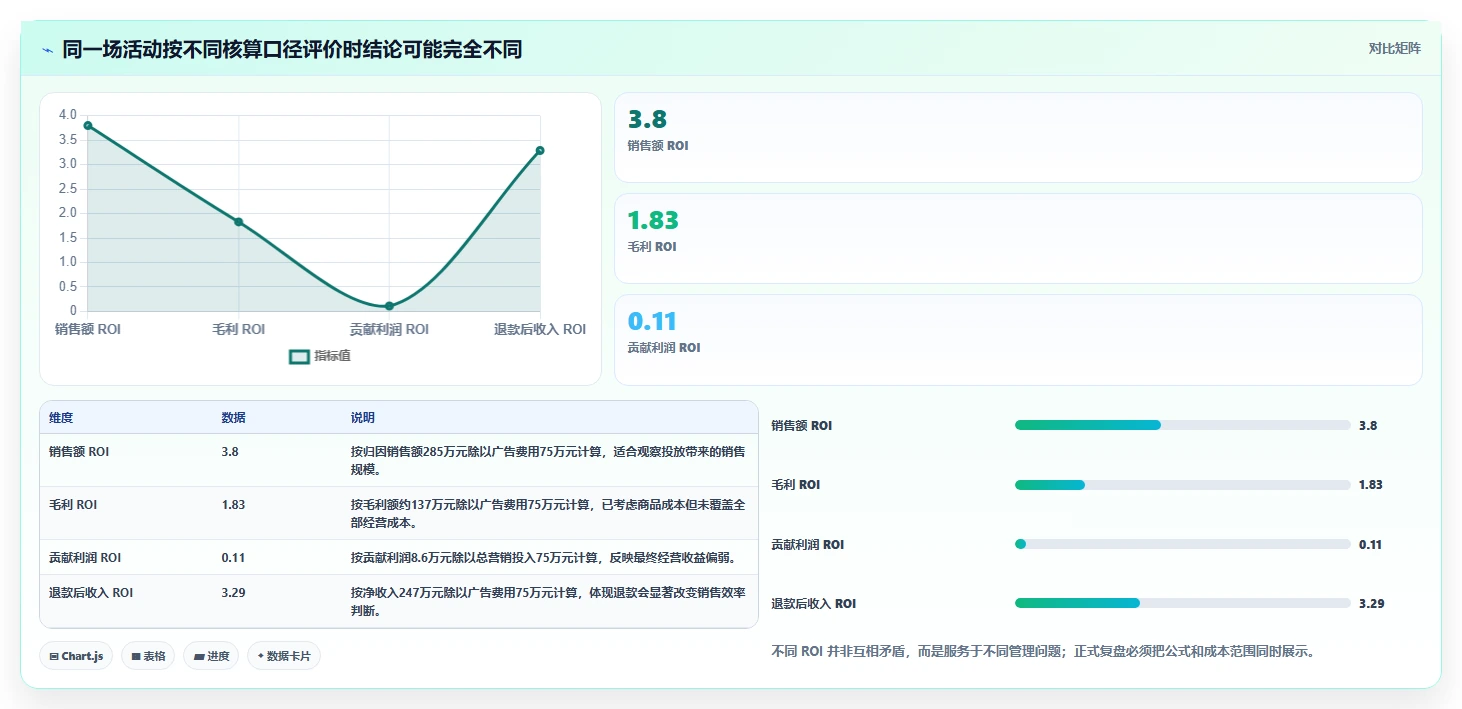Image resolution: width=1462 pixels, height=709 pixels.
Task: Click value 0.11 in table
Action: 233,558
